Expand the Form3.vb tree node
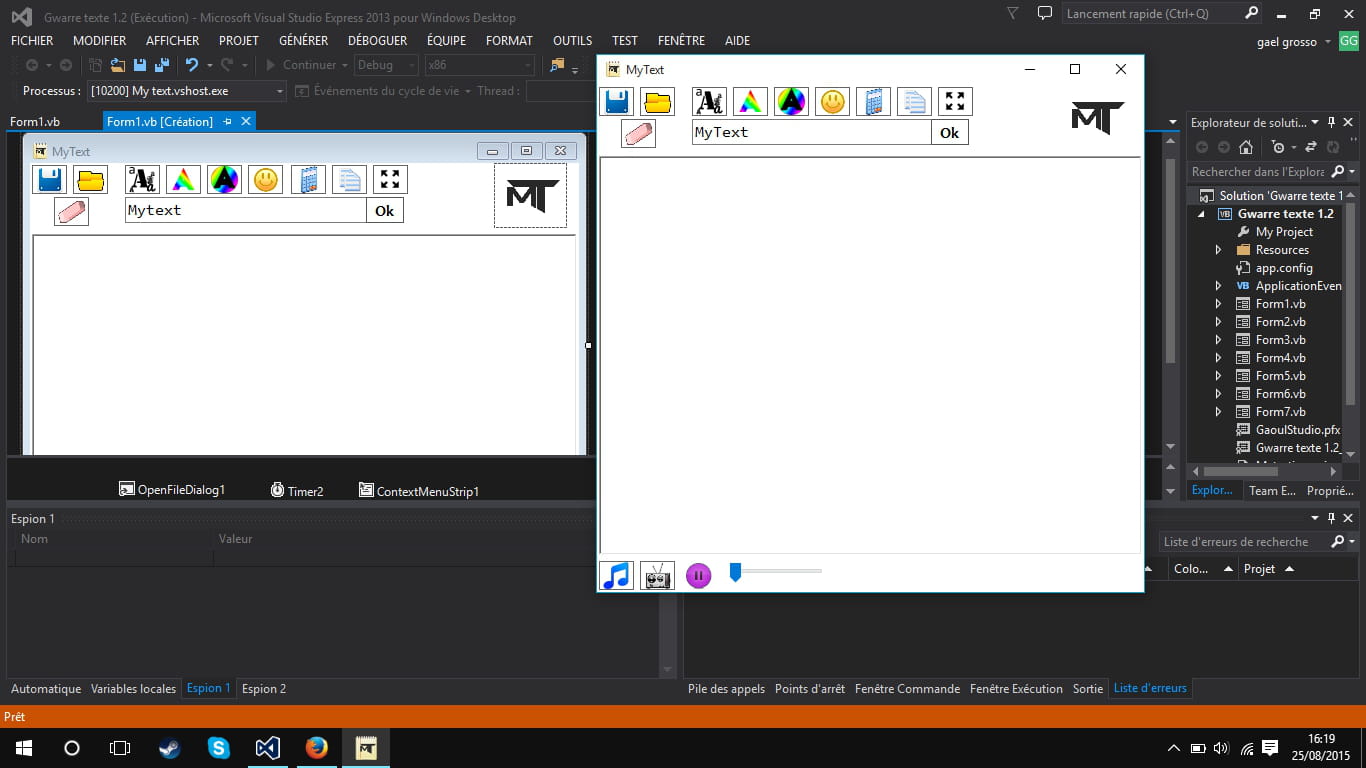The image size is (1366, 768). tap(1218, 340)
